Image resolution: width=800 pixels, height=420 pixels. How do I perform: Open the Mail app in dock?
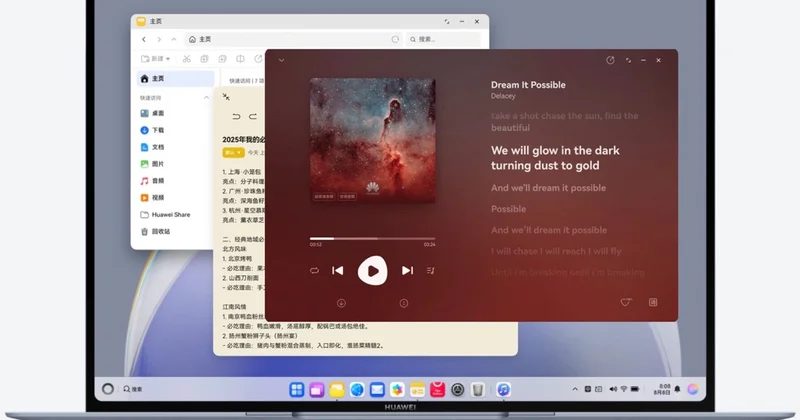pos(377,390)
